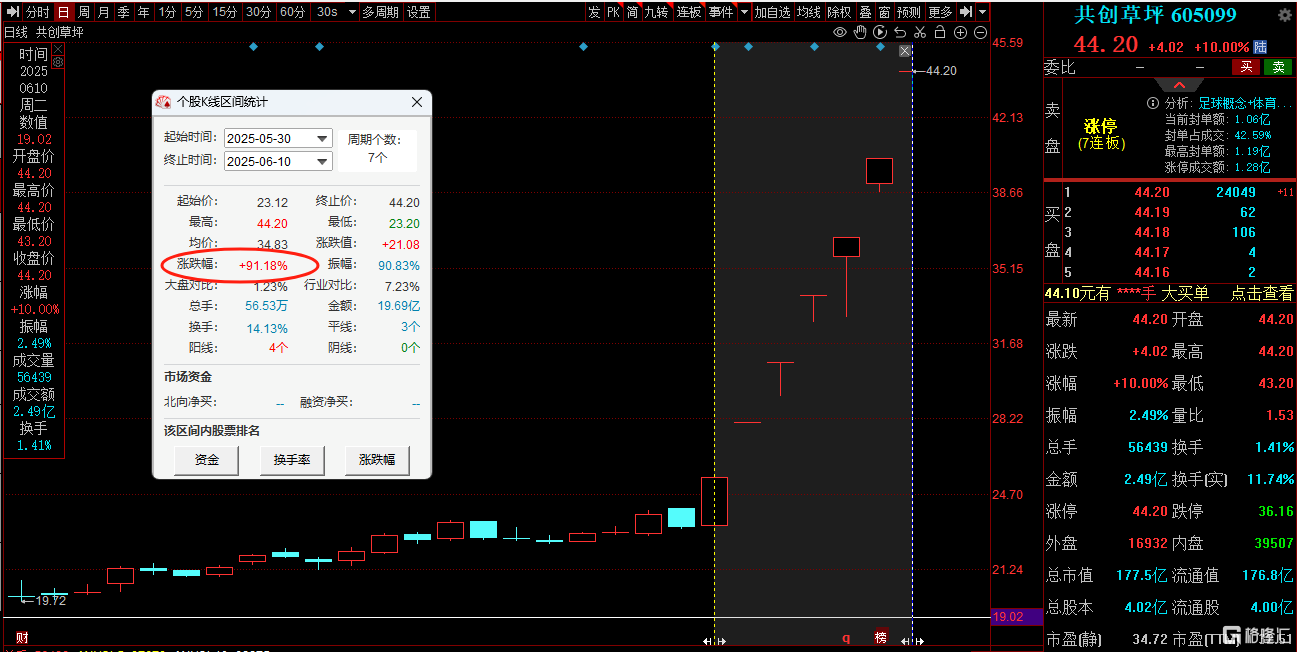Click the 陆 Stock Connect badge

1261,46
